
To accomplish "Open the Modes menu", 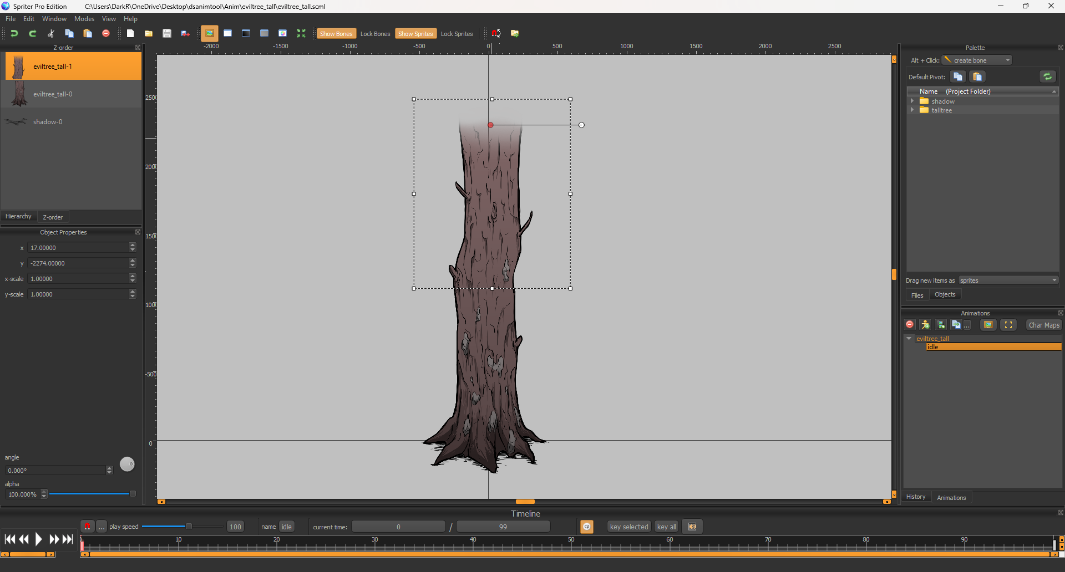I will pyautogui.click(x=84, y=19).
